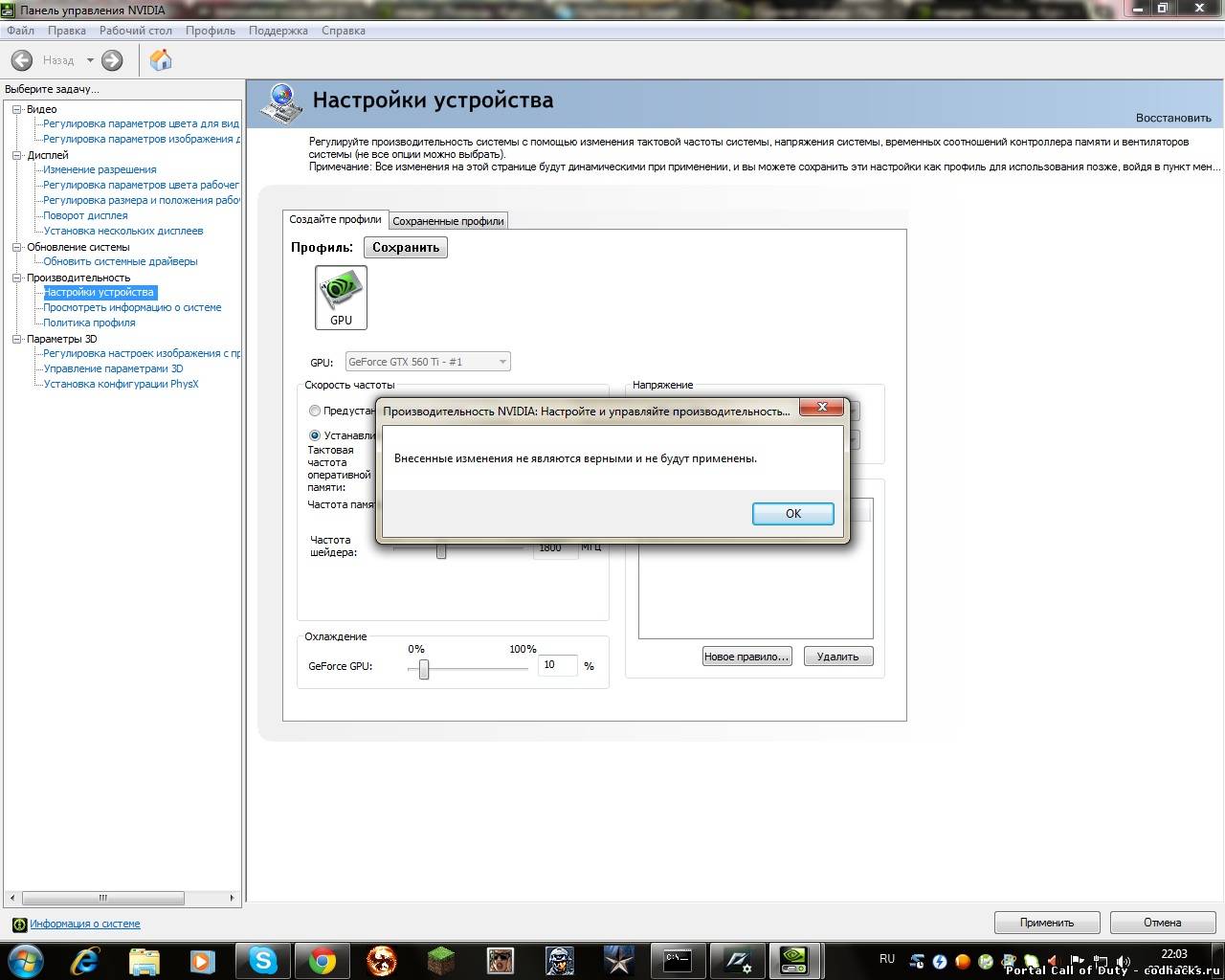
Task: Click OK in the NVIDIA error dialog
Action: pos(793,514)
